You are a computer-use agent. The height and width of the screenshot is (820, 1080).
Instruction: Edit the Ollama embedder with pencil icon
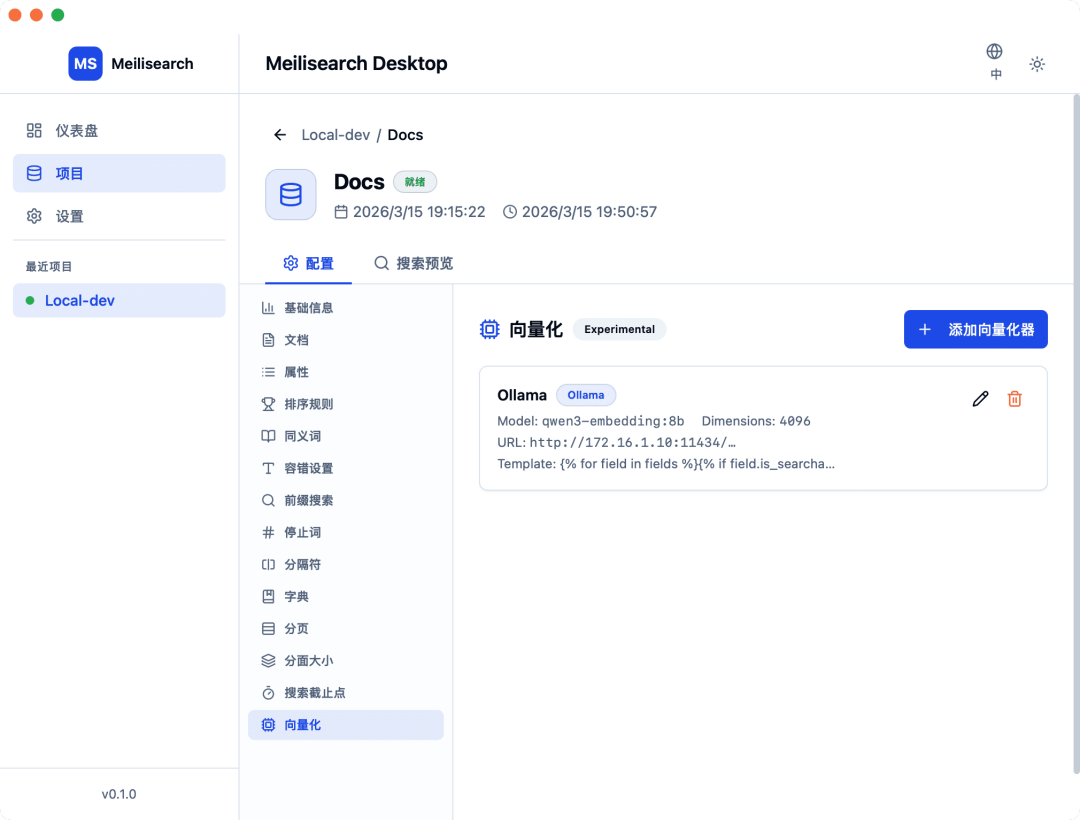tap(979, 398)
